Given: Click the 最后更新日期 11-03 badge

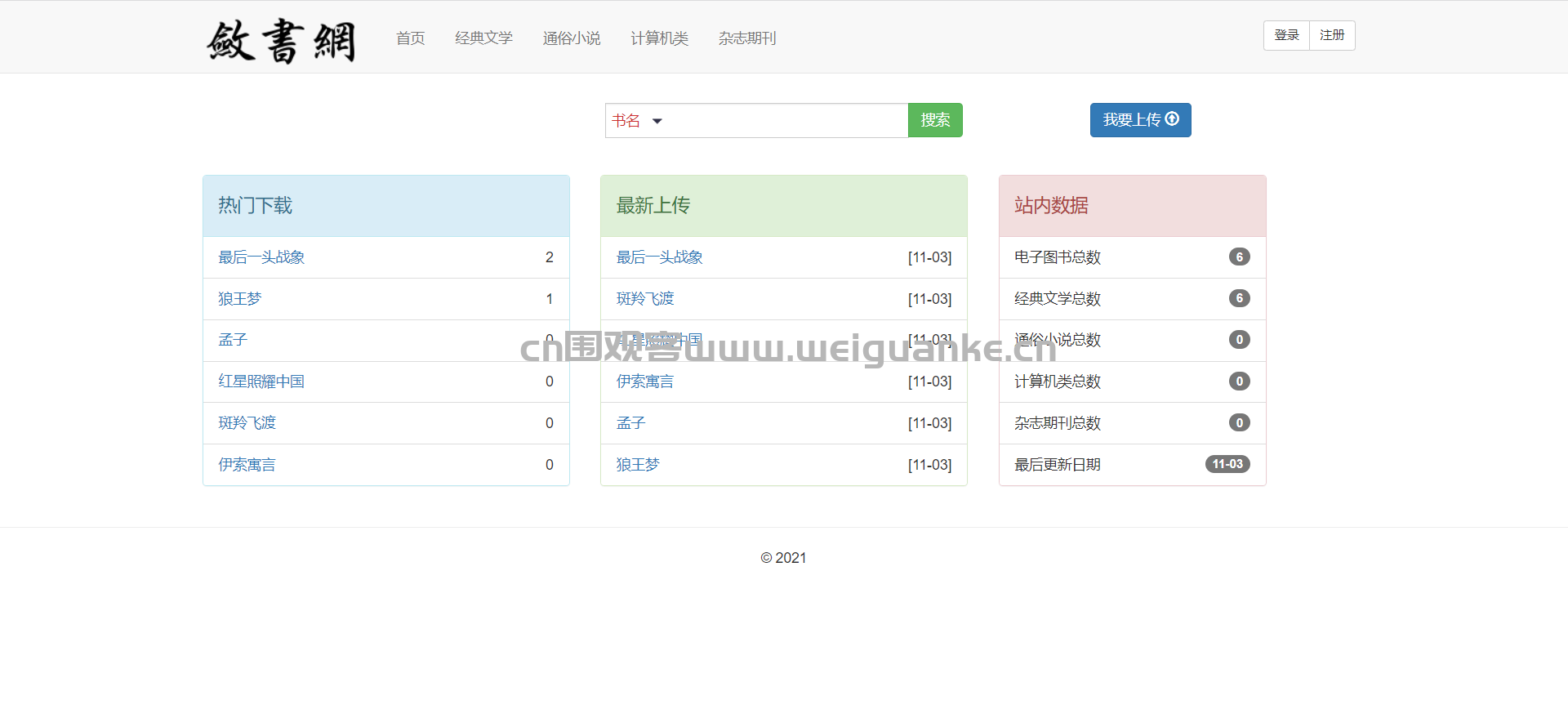Looking at the screenshot, I should (1227, 464).
